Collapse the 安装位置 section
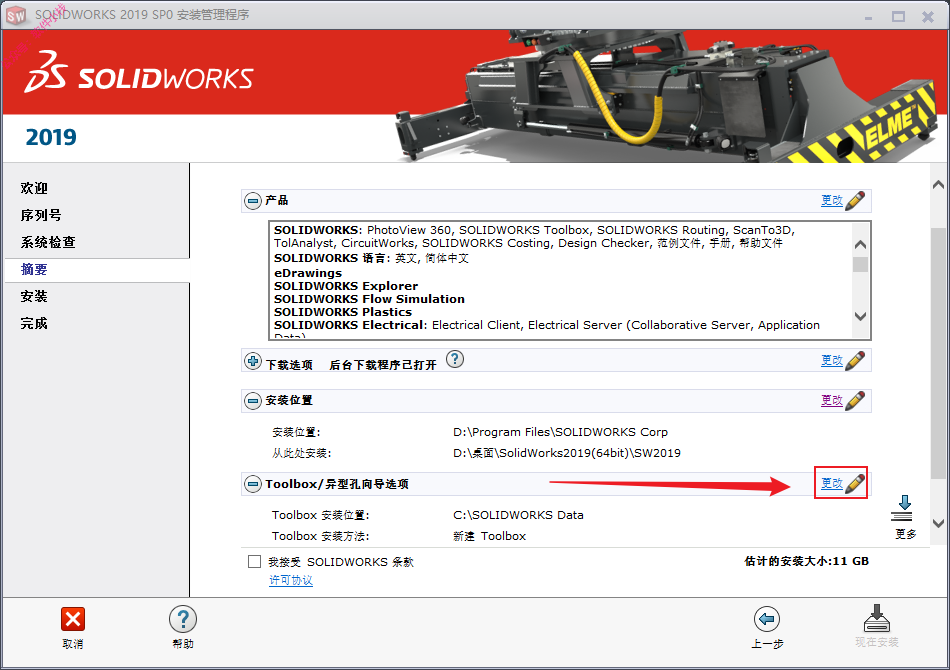This screenshot has width=950, height=670. 253,400
